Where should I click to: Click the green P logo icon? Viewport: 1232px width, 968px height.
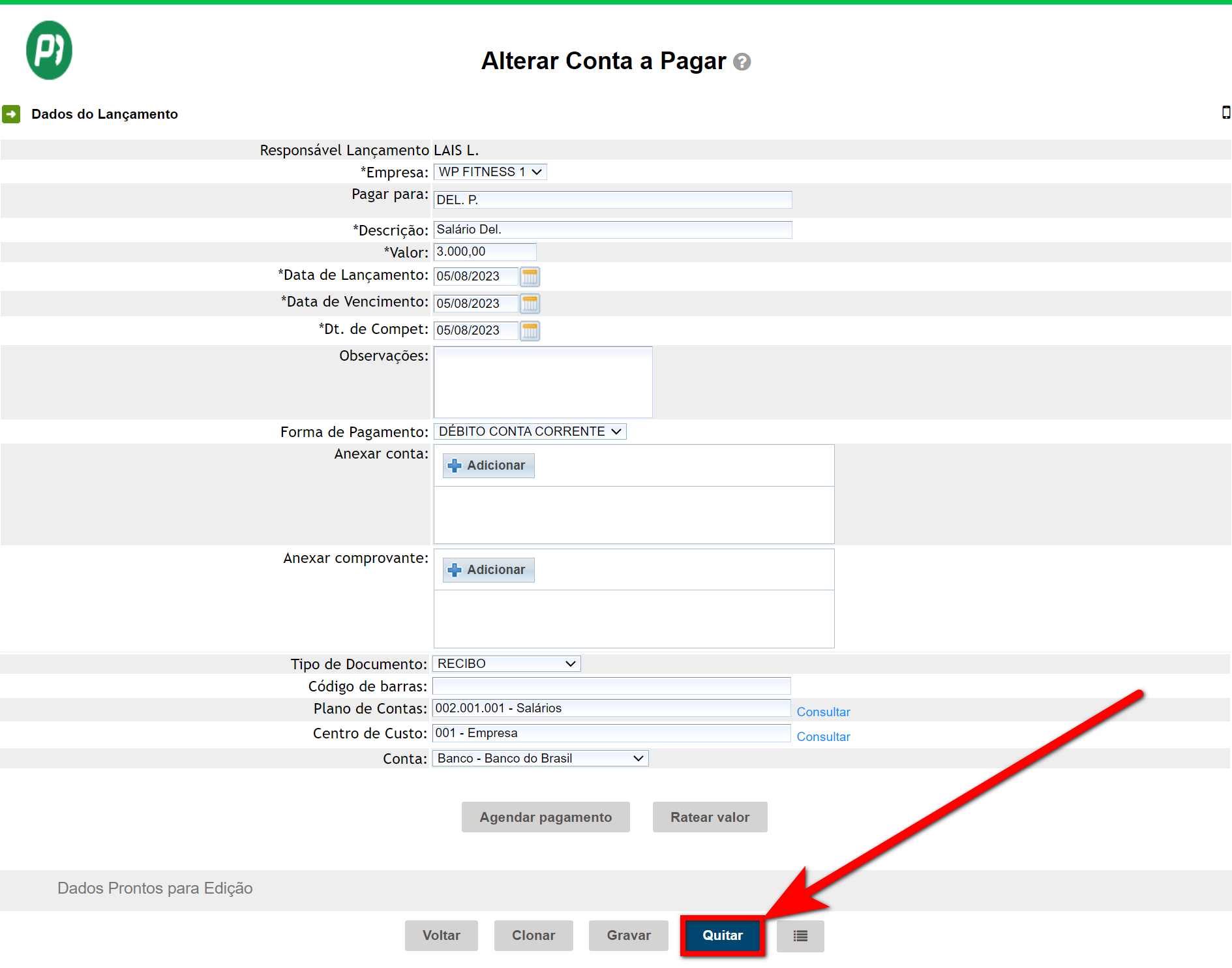[49, 50]
